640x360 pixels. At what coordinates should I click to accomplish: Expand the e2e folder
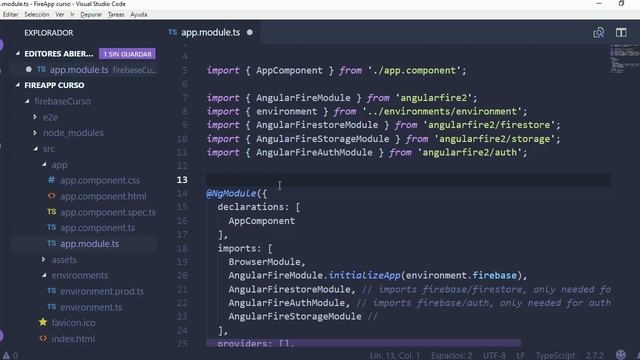coord(35,117)
